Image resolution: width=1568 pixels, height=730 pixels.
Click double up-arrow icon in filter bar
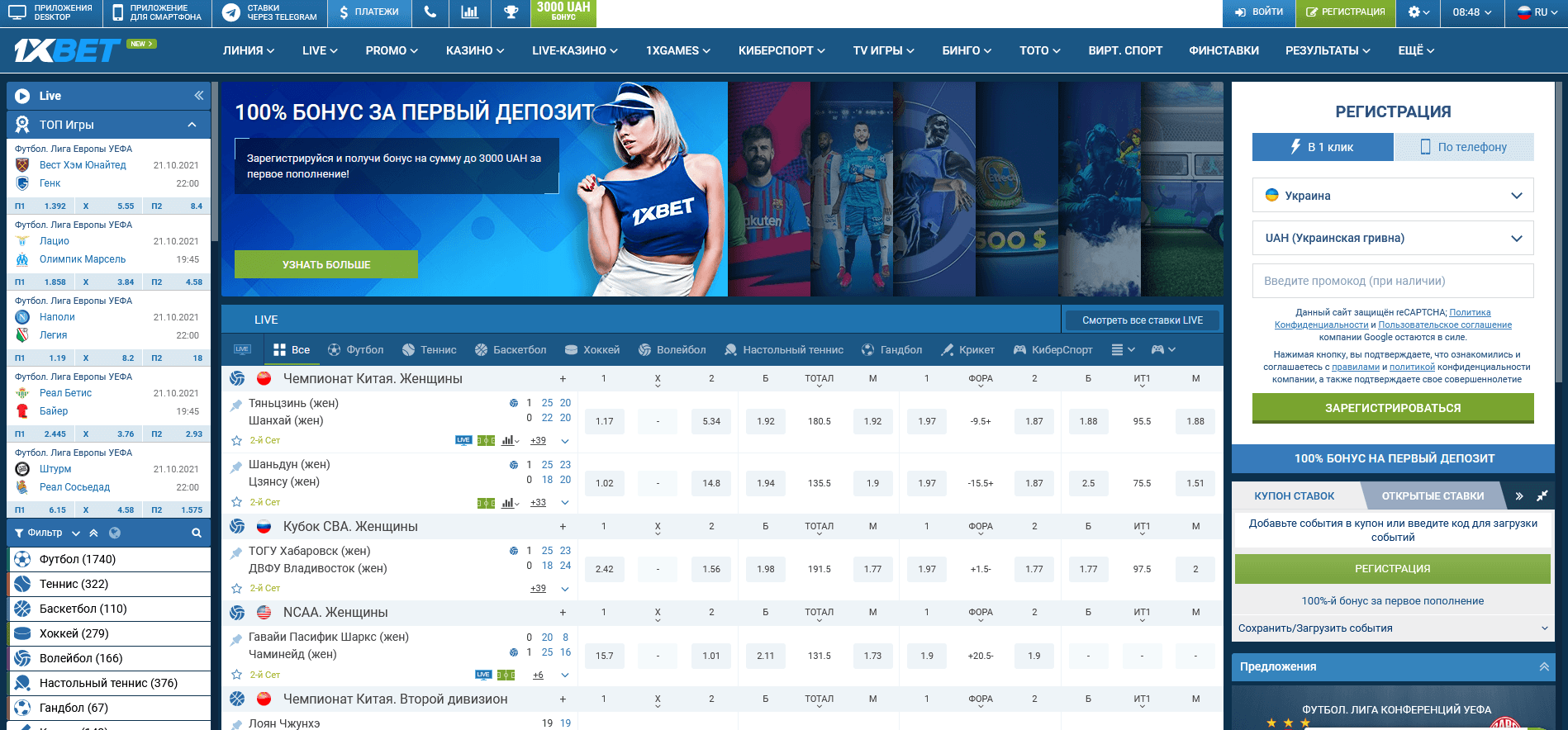tap(93, 533)
